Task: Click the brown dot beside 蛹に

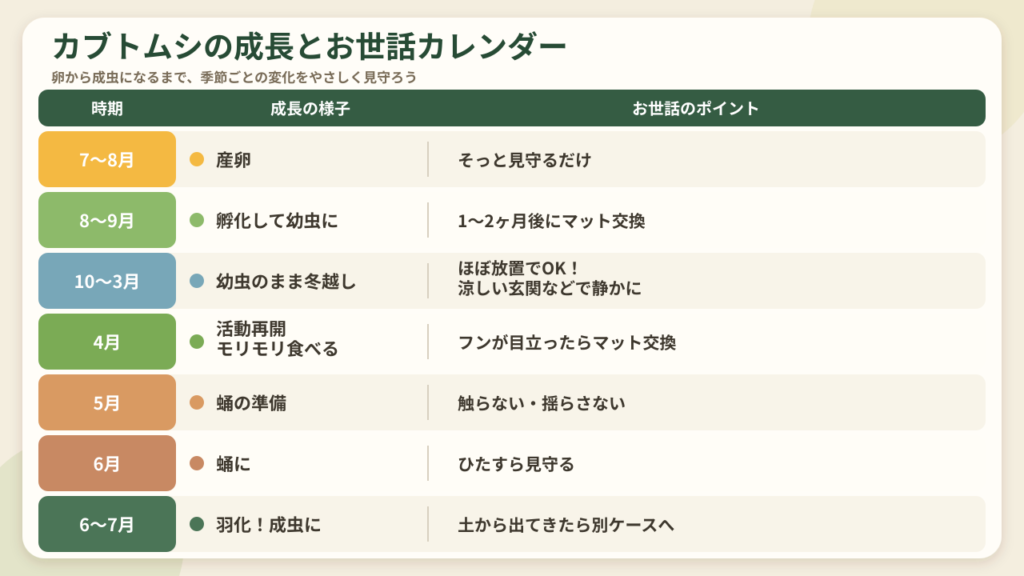Action: pyautogui.click(x=197, y=463)
